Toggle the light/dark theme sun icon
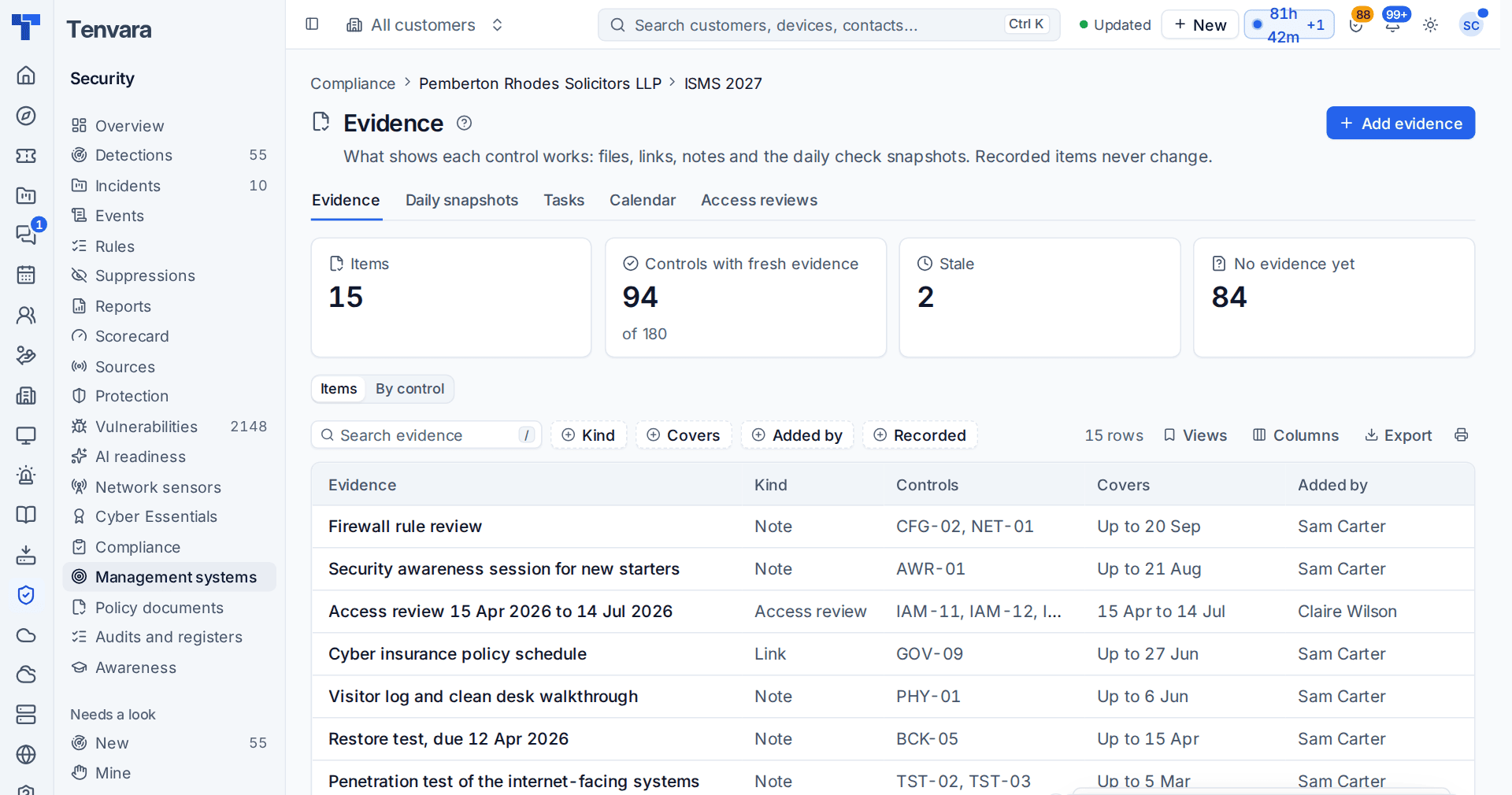The height and width of the screenshot is (795, 1512). click(1431, 25)
